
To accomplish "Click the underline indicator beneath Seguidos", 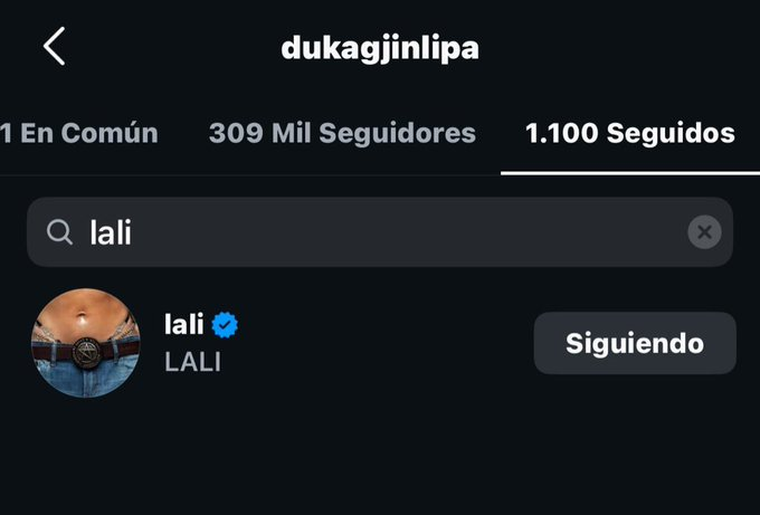I will coord(630,172).
